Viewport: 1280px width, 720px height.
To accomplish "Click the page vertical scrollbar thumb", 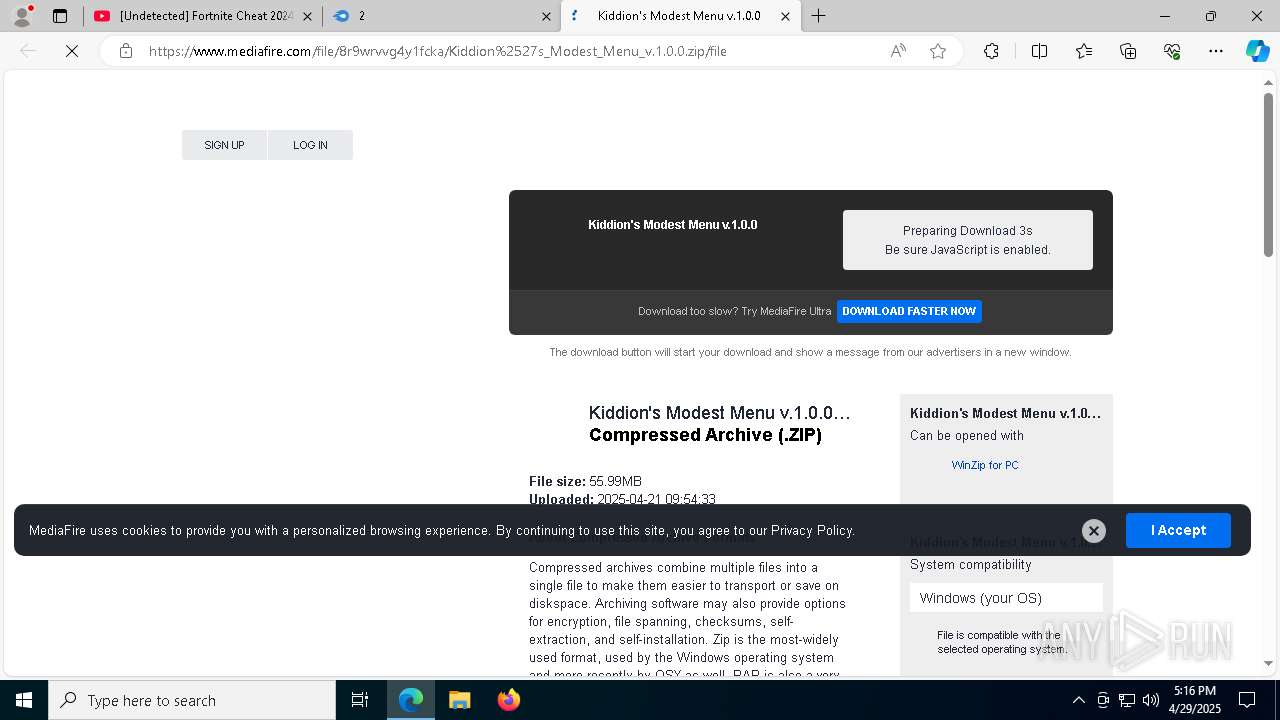I will pos(1269,175).
